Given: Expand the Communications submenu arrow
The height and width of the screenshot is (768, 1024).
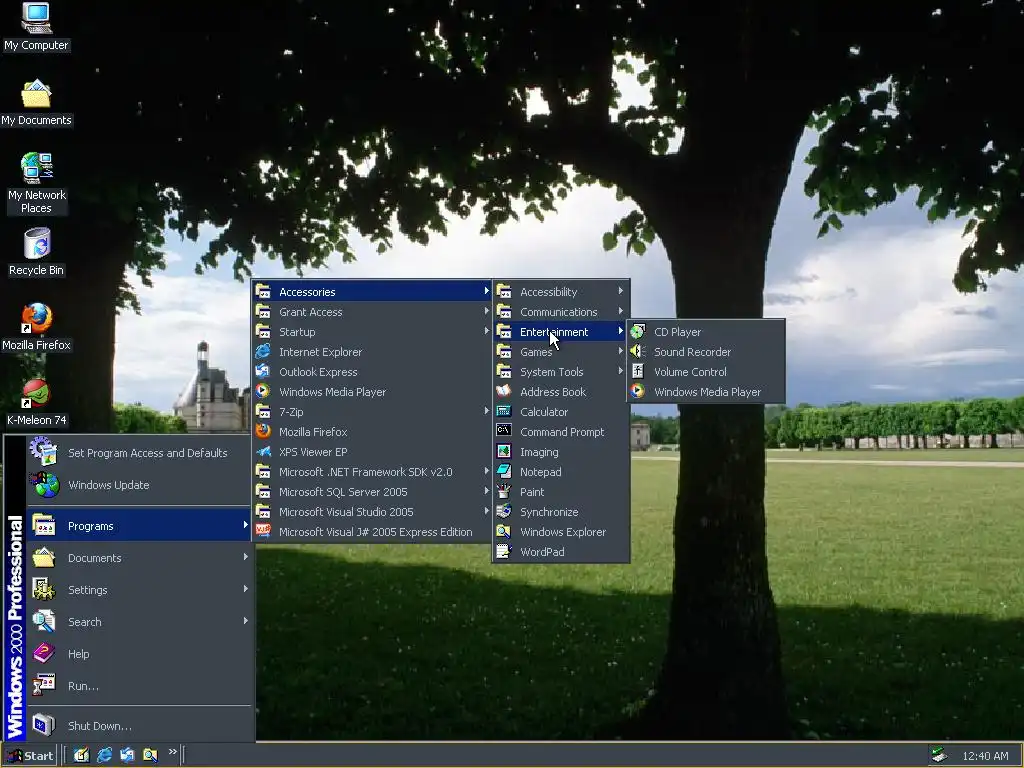Looking at the screenshot, I should [620, 312].
